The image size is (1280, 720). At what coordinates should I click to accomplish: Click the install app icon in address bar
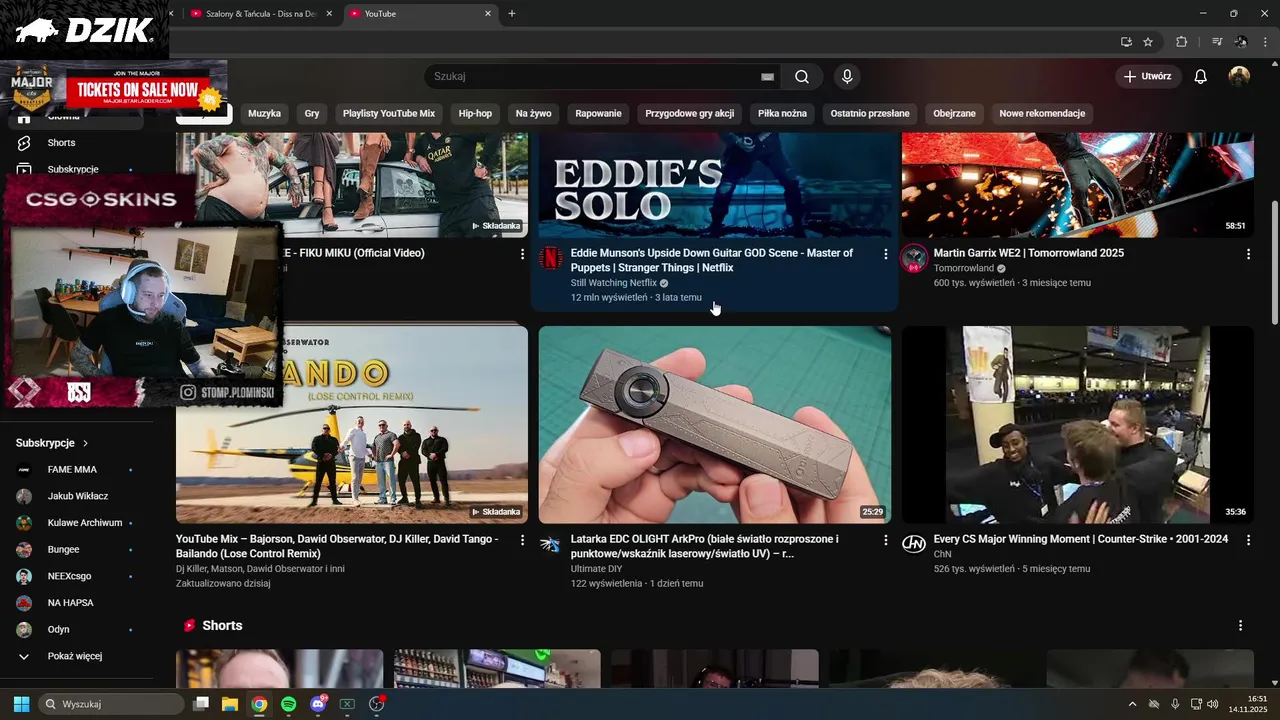[1126, 42]
